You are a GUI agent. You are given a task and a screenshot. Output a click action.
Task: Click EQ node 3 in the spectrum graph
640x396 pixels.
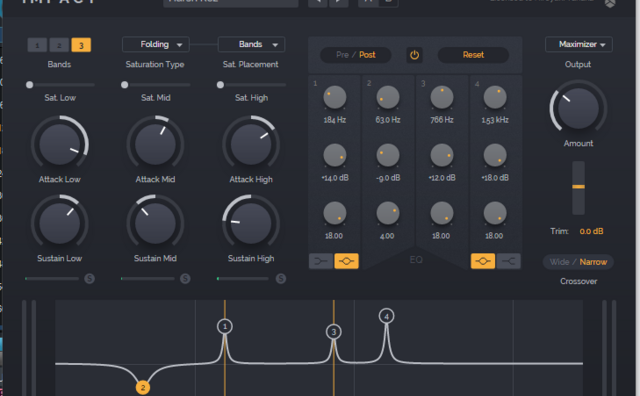[x=334, y=332]
